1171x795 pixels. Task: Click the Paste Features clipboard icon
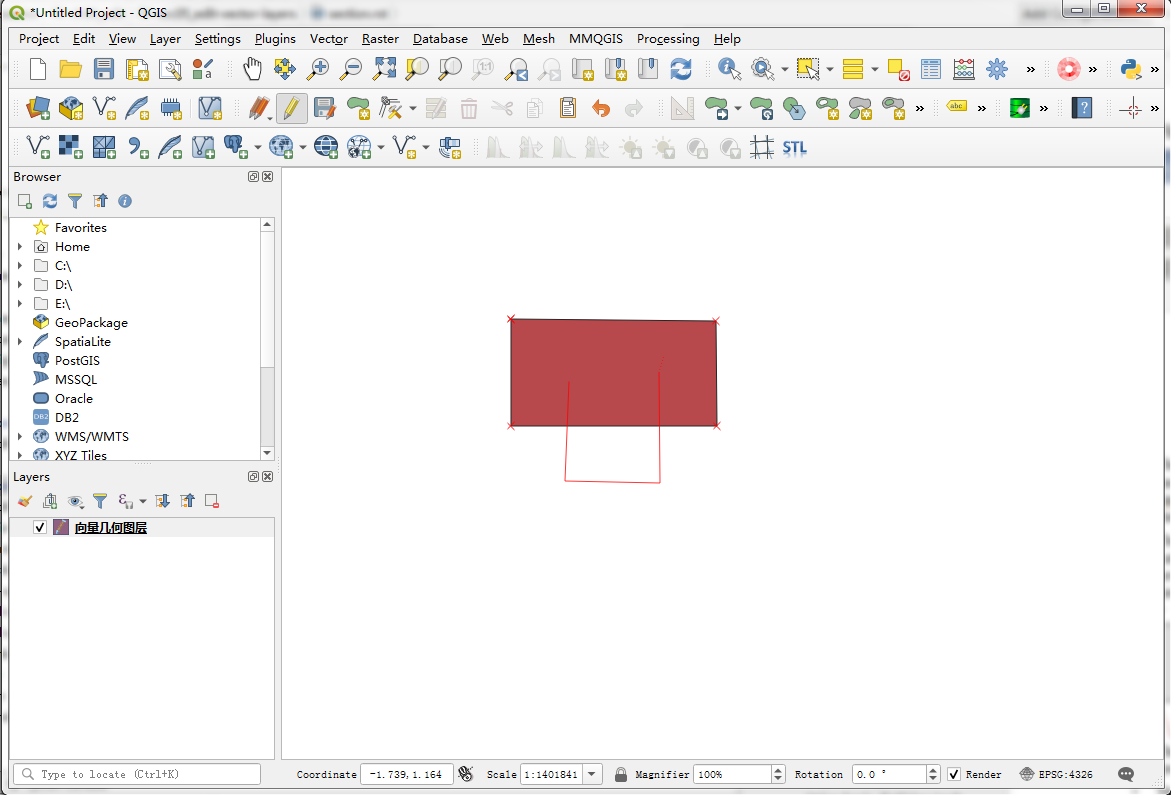tap(568, 108)
